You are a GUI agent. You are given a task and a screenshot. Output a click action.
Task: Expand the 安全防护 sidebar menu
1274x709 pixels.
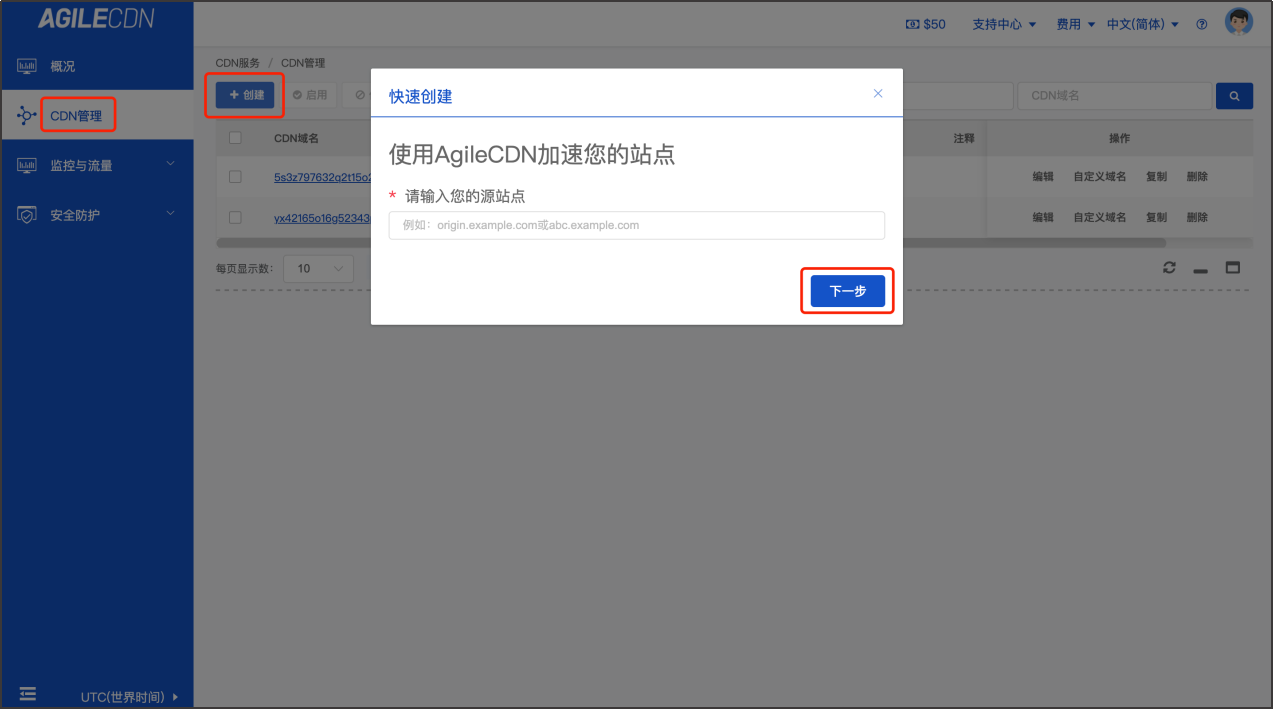tap(97, 215)
